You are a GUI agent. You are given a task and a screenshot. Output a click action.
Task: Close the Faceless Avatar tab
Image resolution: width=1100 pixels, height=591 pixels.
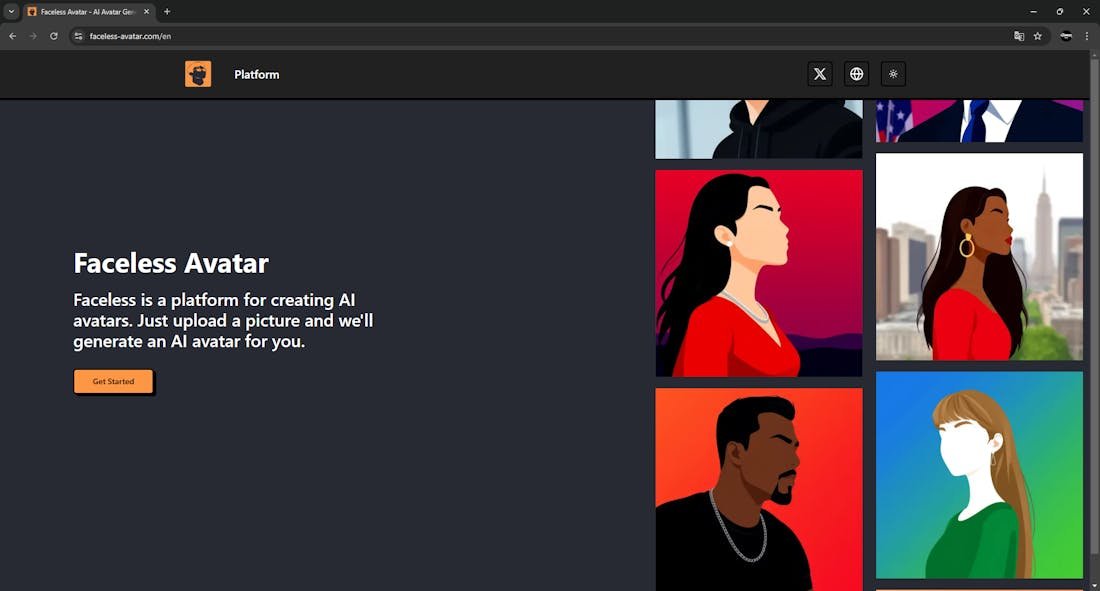146,11
